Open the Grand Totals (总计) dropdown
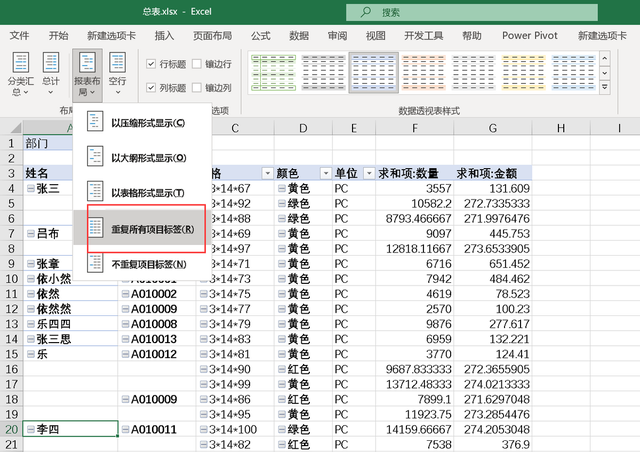The height and width of the screenshot is (452, 640). click(x=51, y=74)
